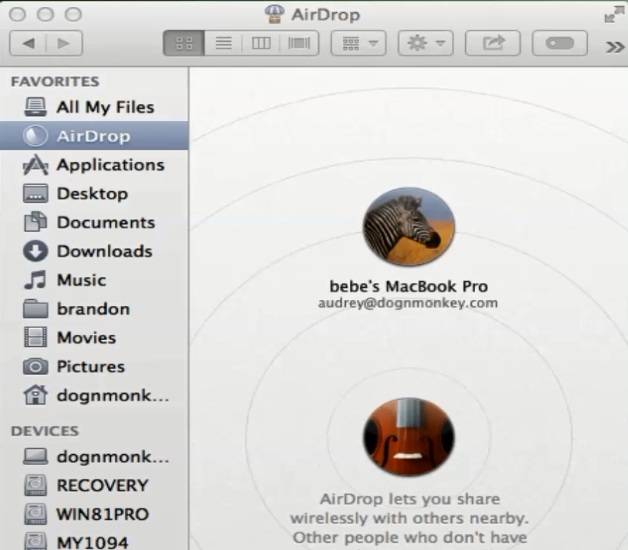Screen dimensions: 628x550
Task: Select the RECOVERY drive under Devices
Action: click(101, 486)
